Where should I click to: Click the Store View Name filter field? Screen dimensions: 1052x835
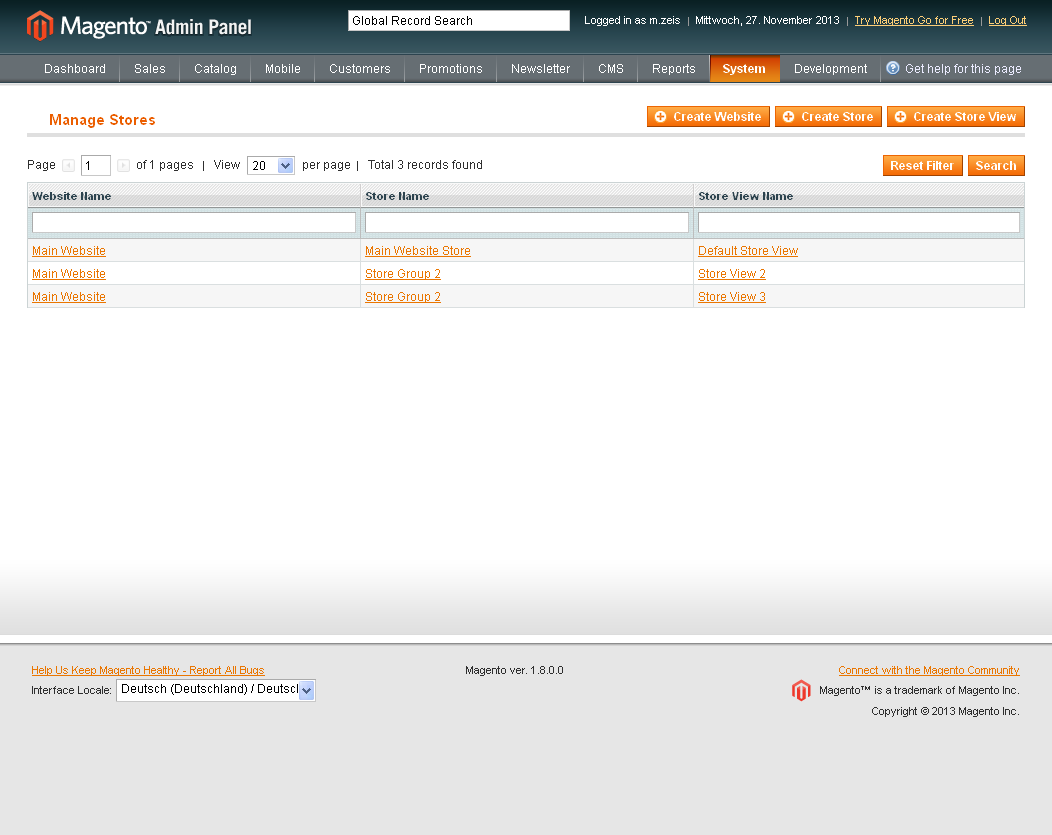click(859, 222)
